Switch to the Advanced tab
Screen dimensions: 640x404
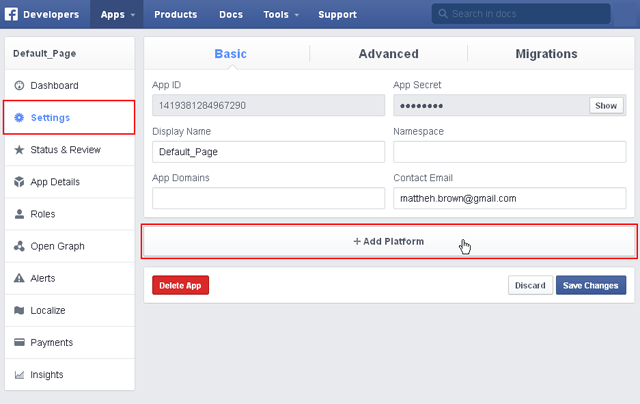[x=389, y=54]
